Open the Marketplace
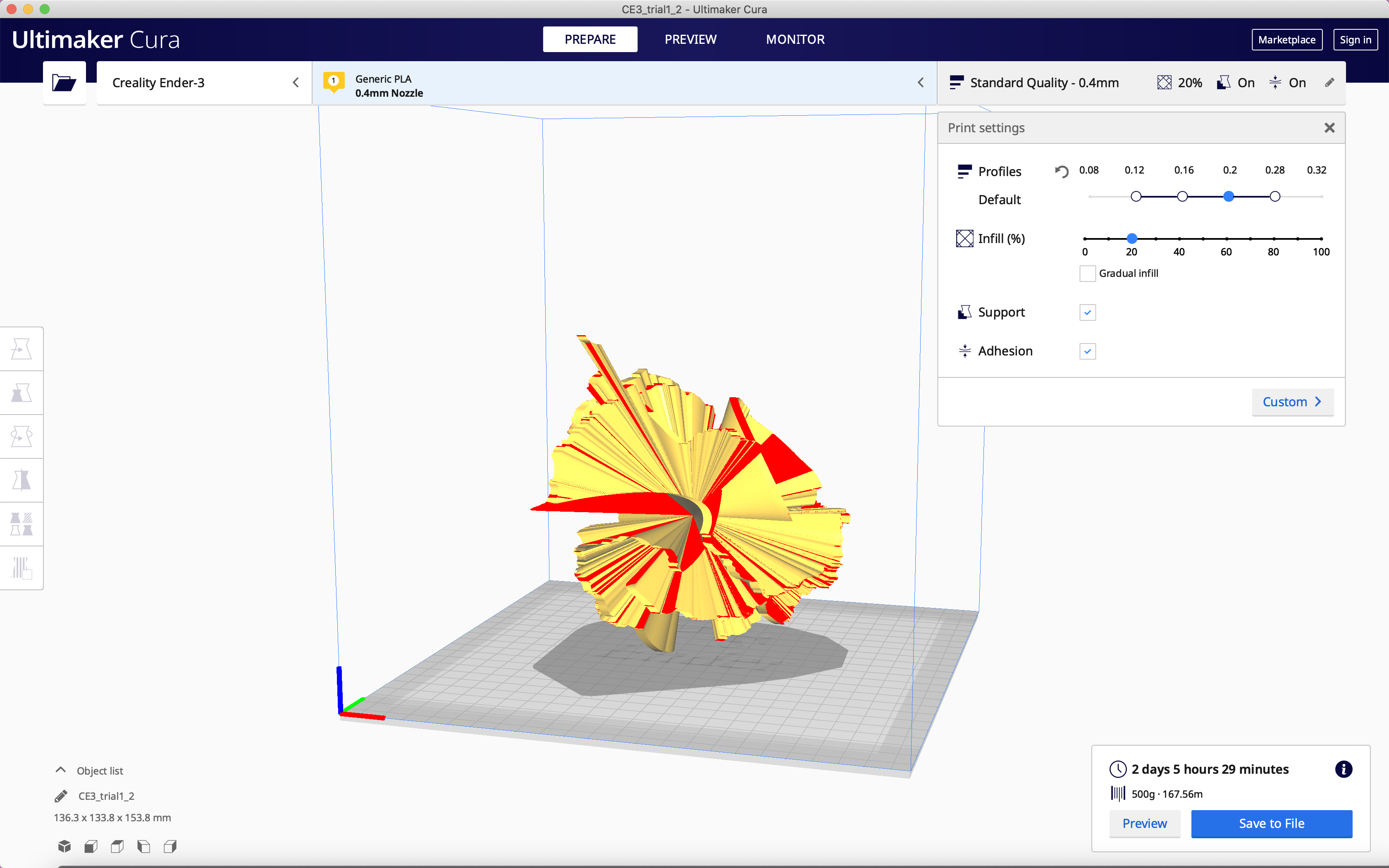Viewport: 1389px width, 868px height. coord(1287,40)
